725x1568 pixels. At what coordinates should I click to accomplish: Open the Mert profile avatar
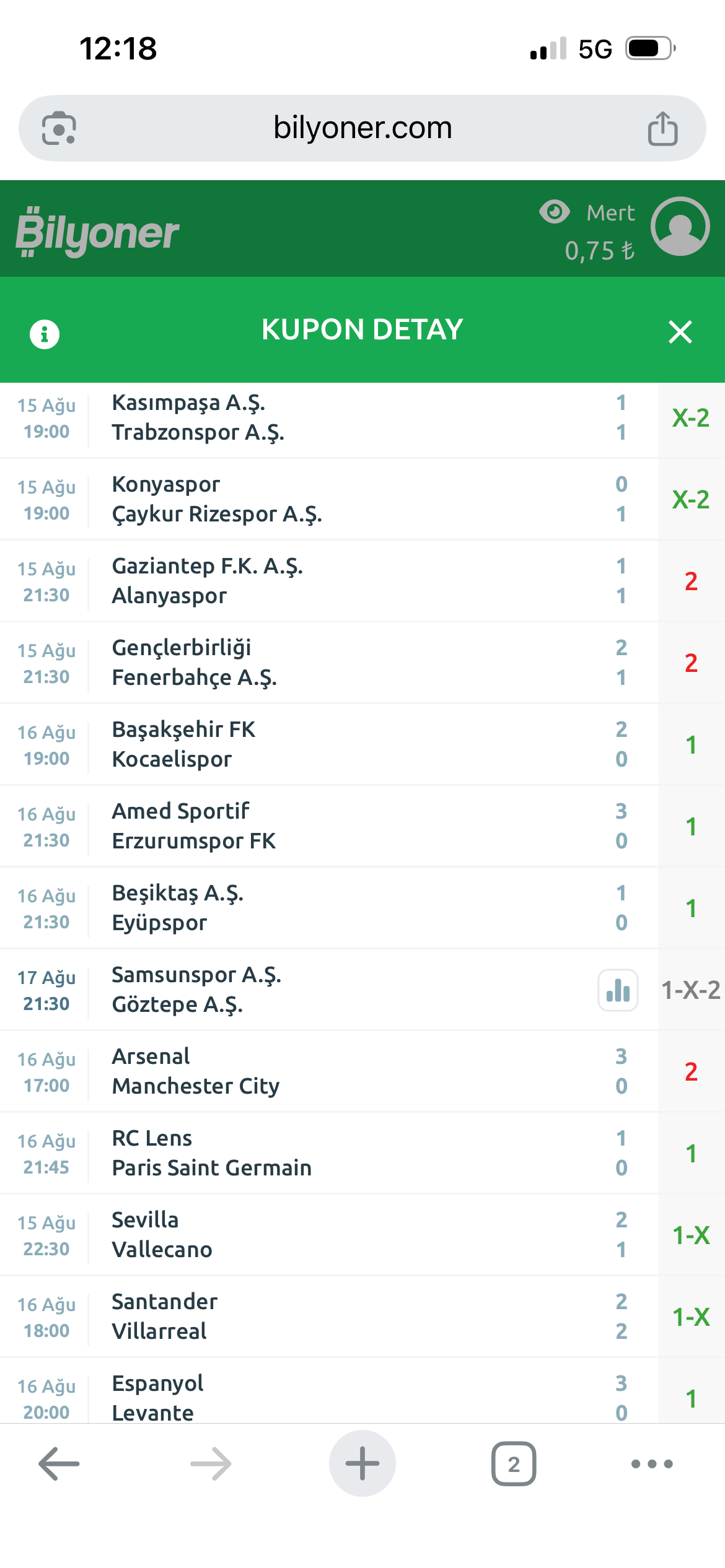(680, 226)
